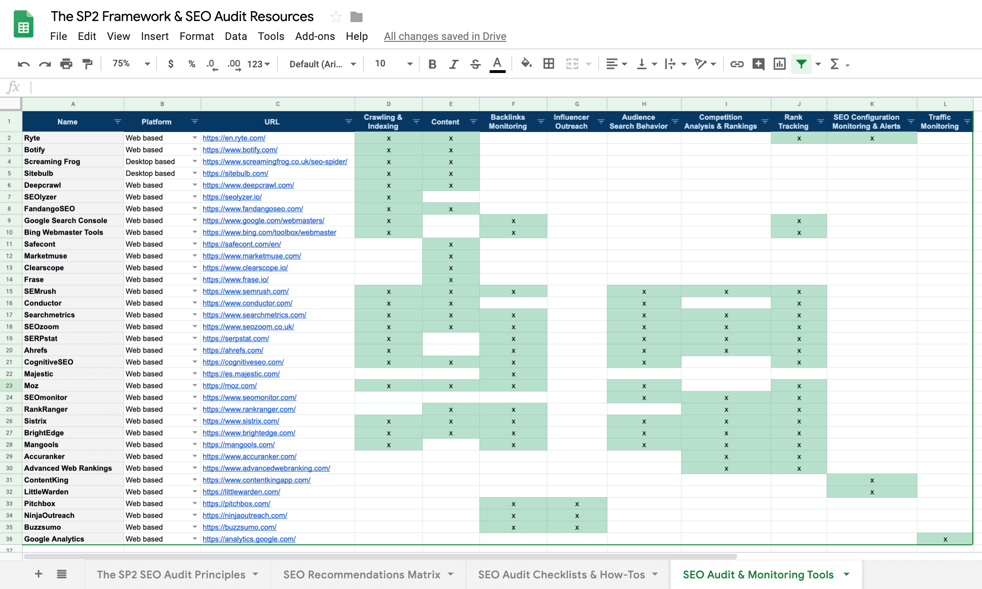Screen dimensions: 982x589
Task: Select the paint format roller icon
Action: (x=87, y=64)
